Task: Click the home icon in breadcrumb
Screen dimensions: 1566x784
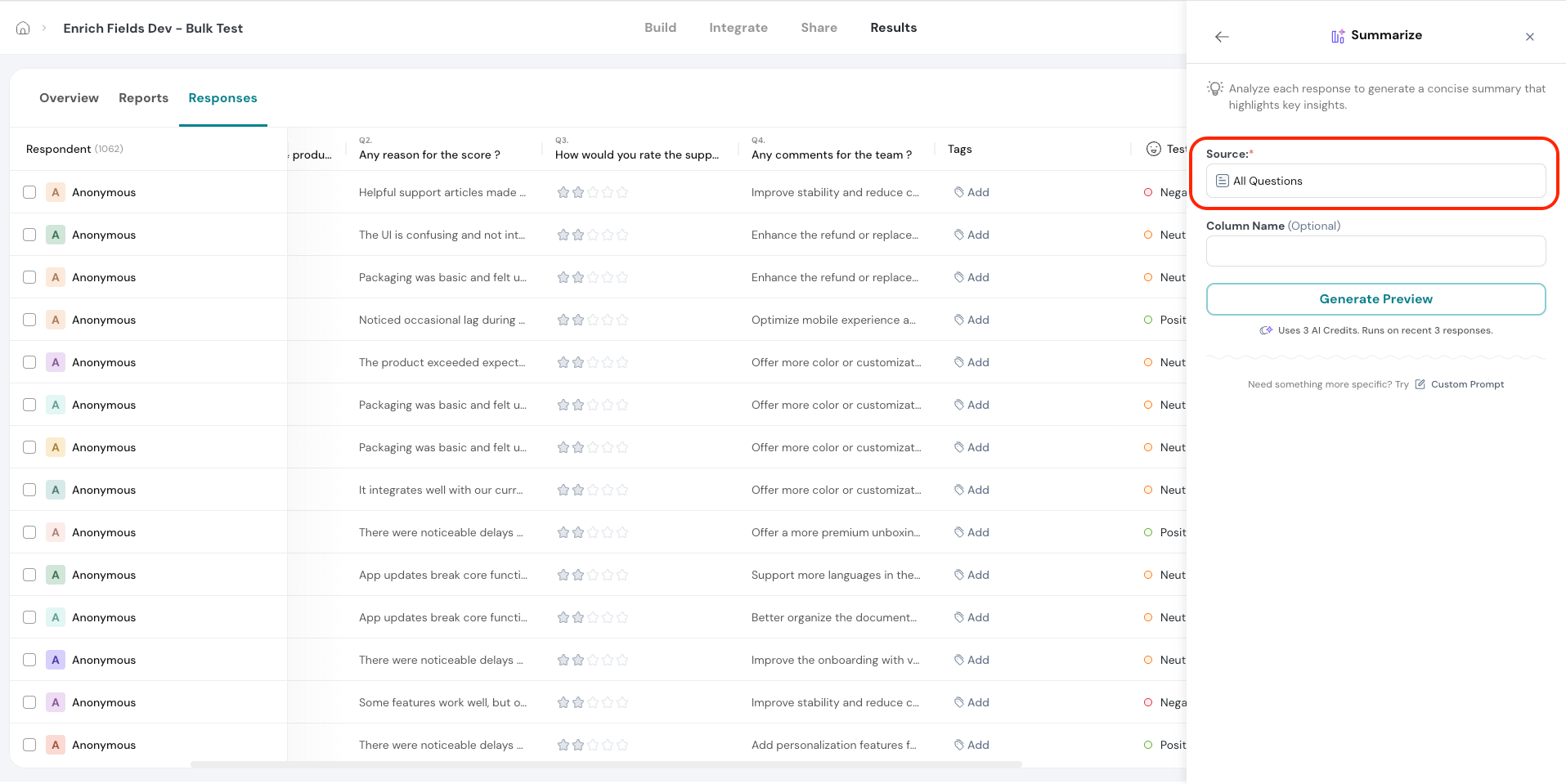Action: pos(23,28)
